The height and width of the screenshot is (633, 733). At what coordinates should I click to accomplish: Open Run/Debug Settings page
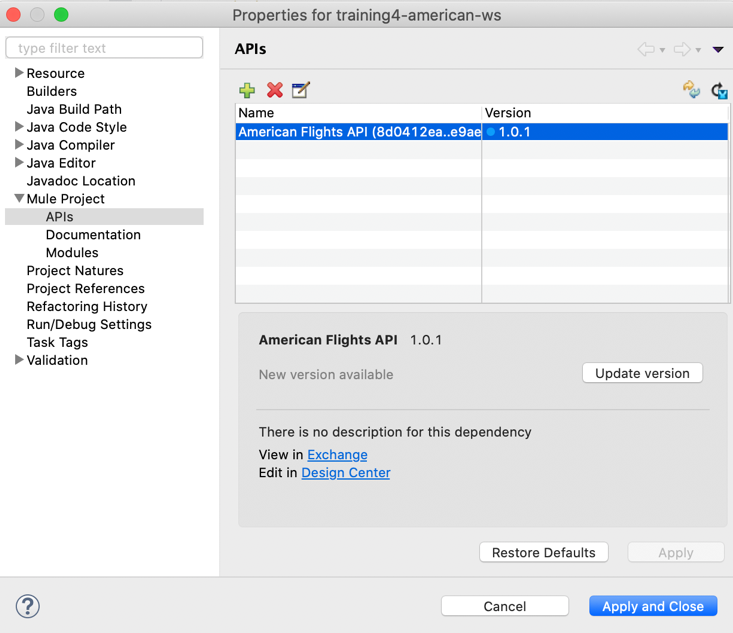coord(89,324)
